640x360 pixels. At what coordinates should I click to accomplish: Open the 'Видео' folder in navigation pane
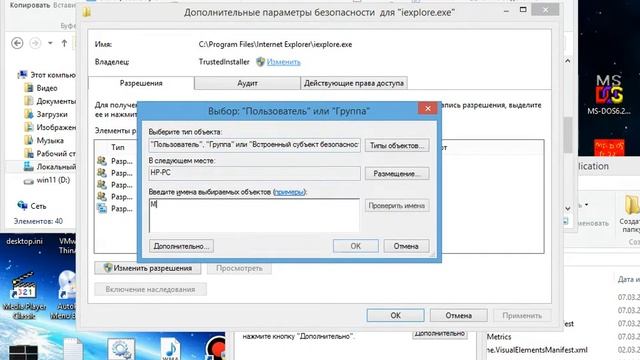(x=41, y=88)
